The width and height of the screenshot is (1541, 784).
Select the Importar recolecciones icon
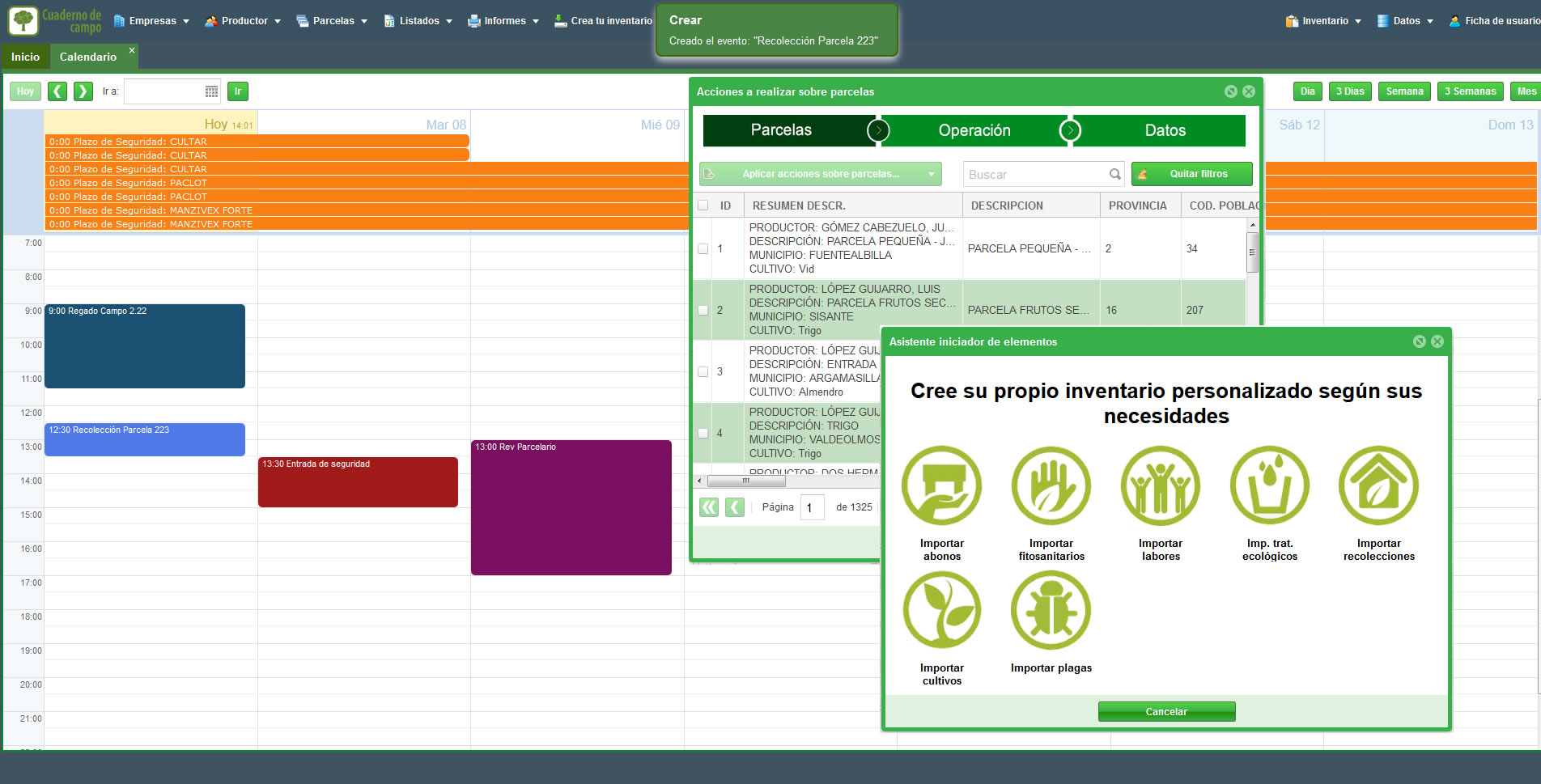point(1378,485)
